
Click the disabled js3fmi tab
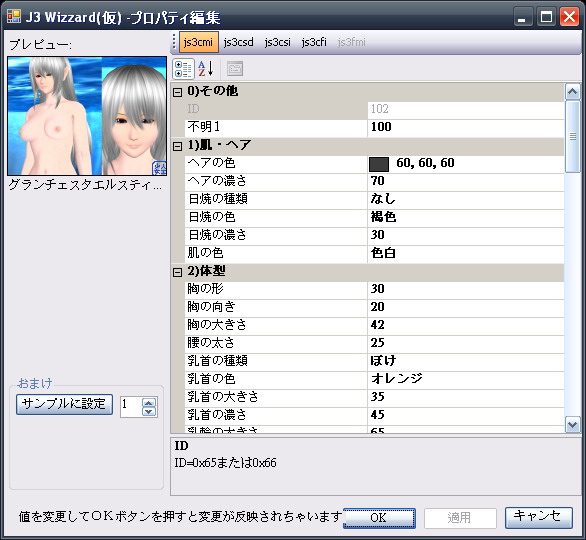(352, 42)
